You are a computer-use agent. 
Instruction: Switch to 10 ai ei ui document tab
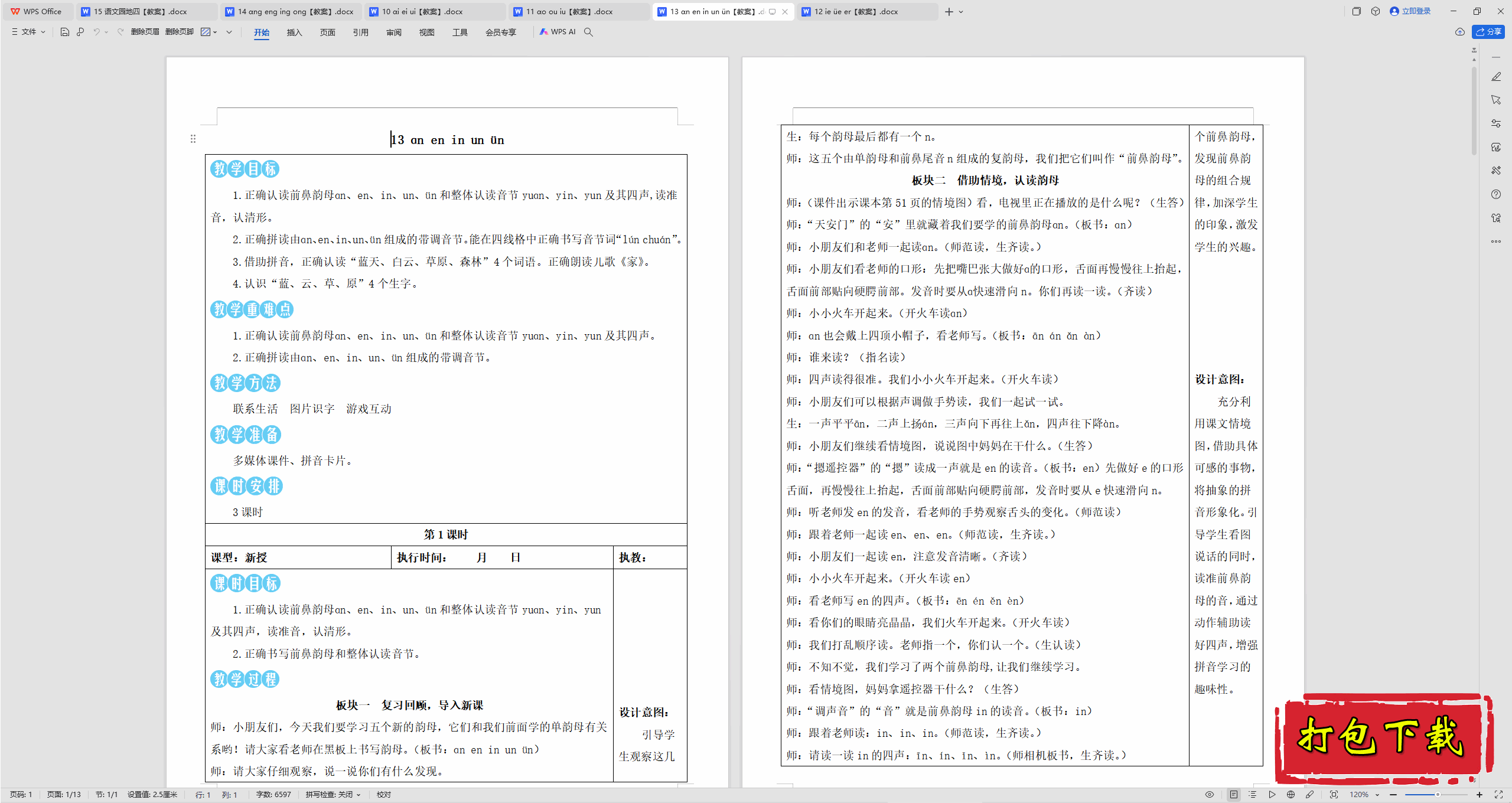click(x=435, y=11)
